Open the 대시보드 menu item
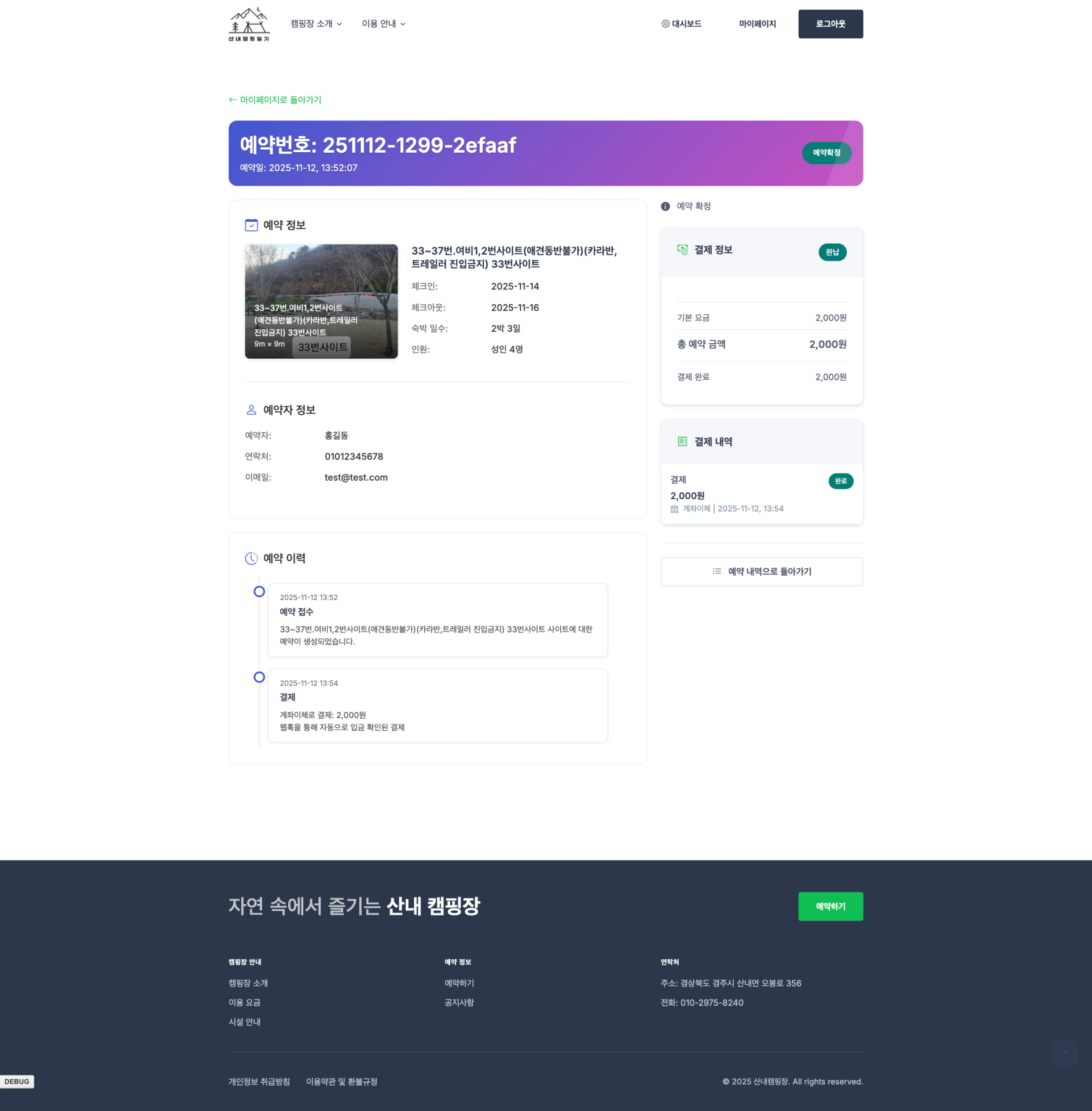 (681, 24)
